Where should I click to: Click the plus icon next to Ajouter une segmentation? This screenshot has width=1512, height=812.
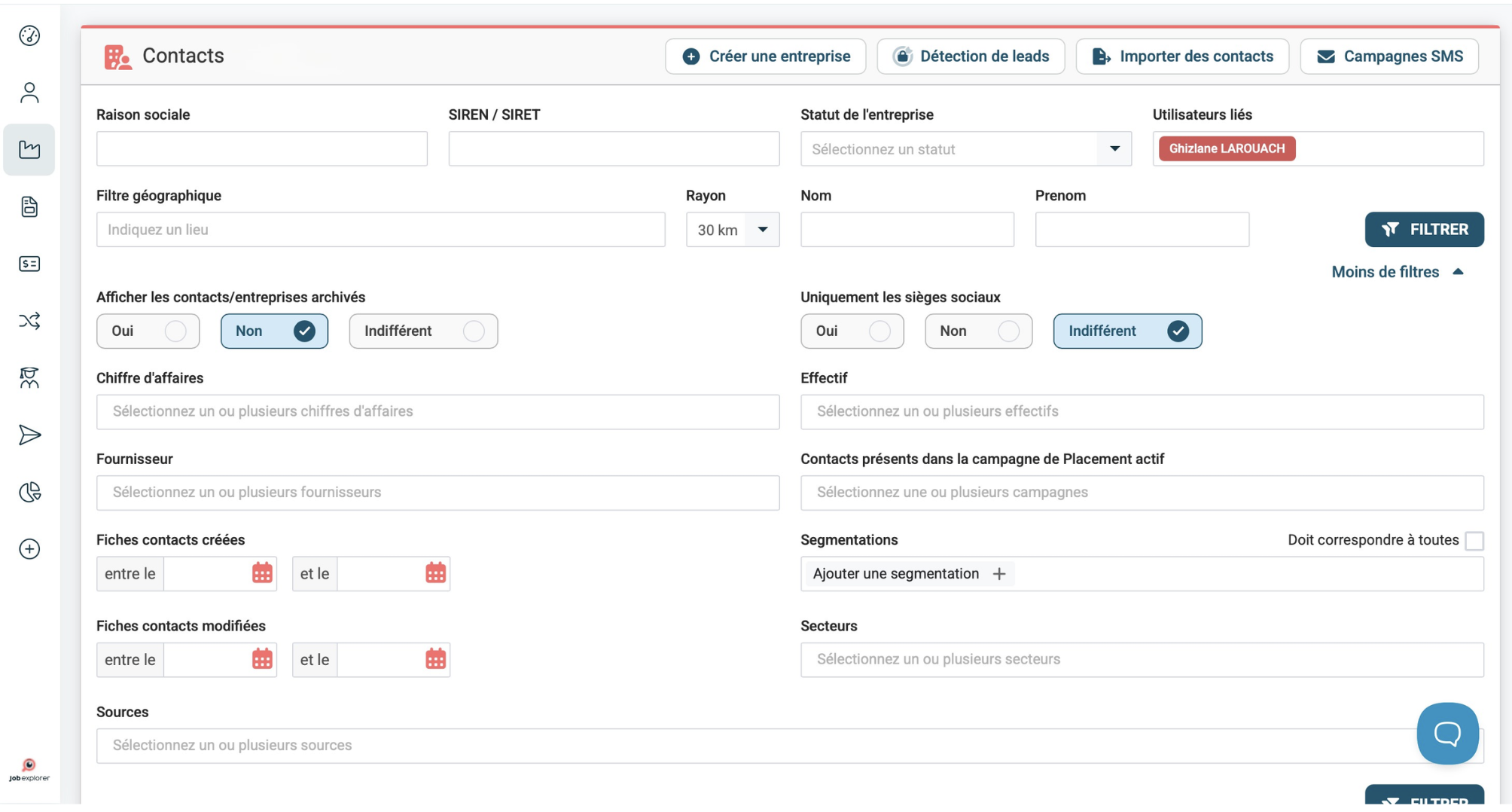point(999,574)
